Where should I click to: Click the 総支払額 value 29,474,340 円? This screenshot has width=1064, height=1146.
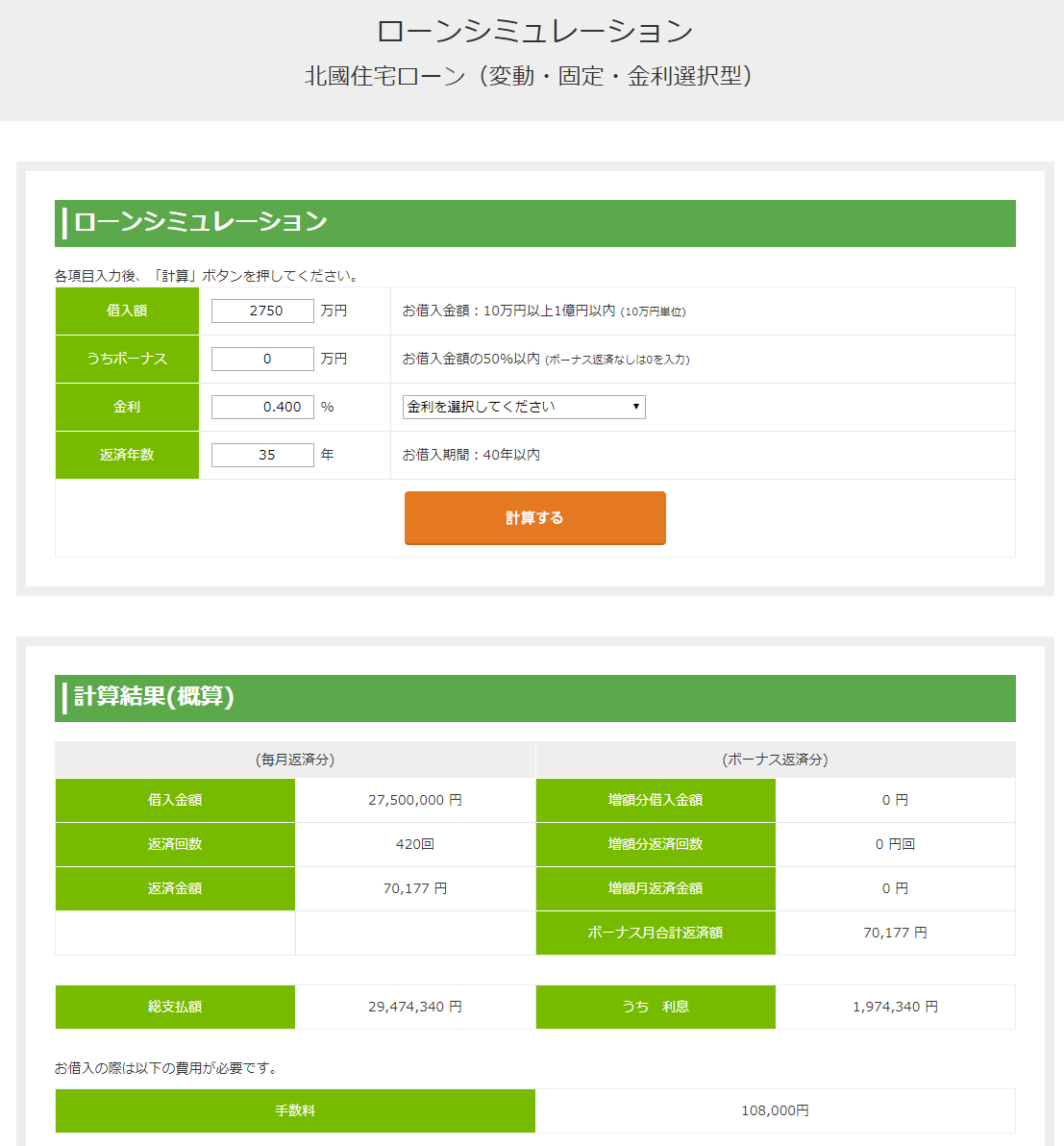pos(415,1007)
